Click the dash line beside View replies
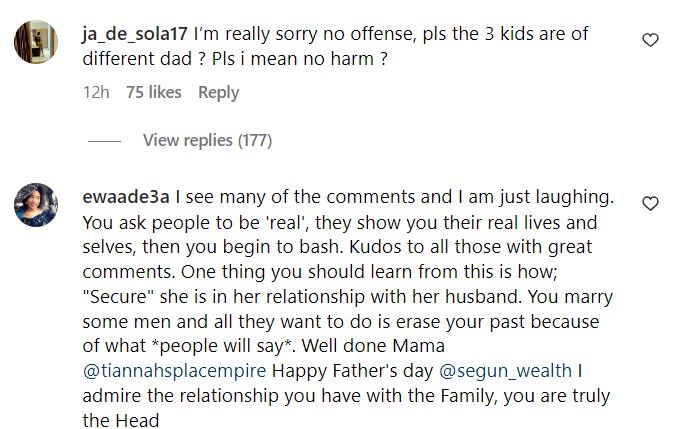This screenshot has width=677, height=429. (x=103, y=141)
